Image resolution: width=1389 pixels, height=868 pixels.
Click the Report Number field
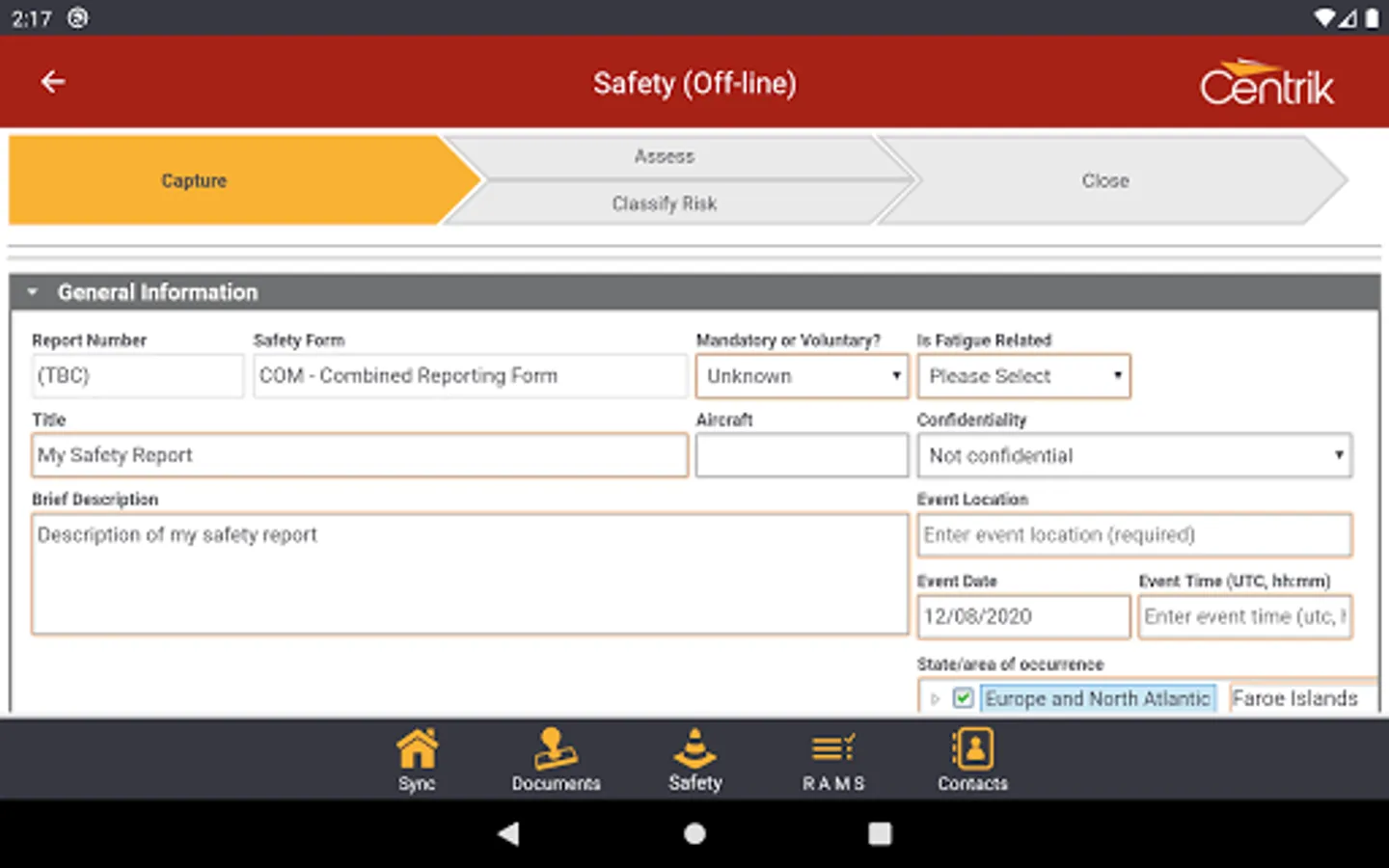click(137, 376)
